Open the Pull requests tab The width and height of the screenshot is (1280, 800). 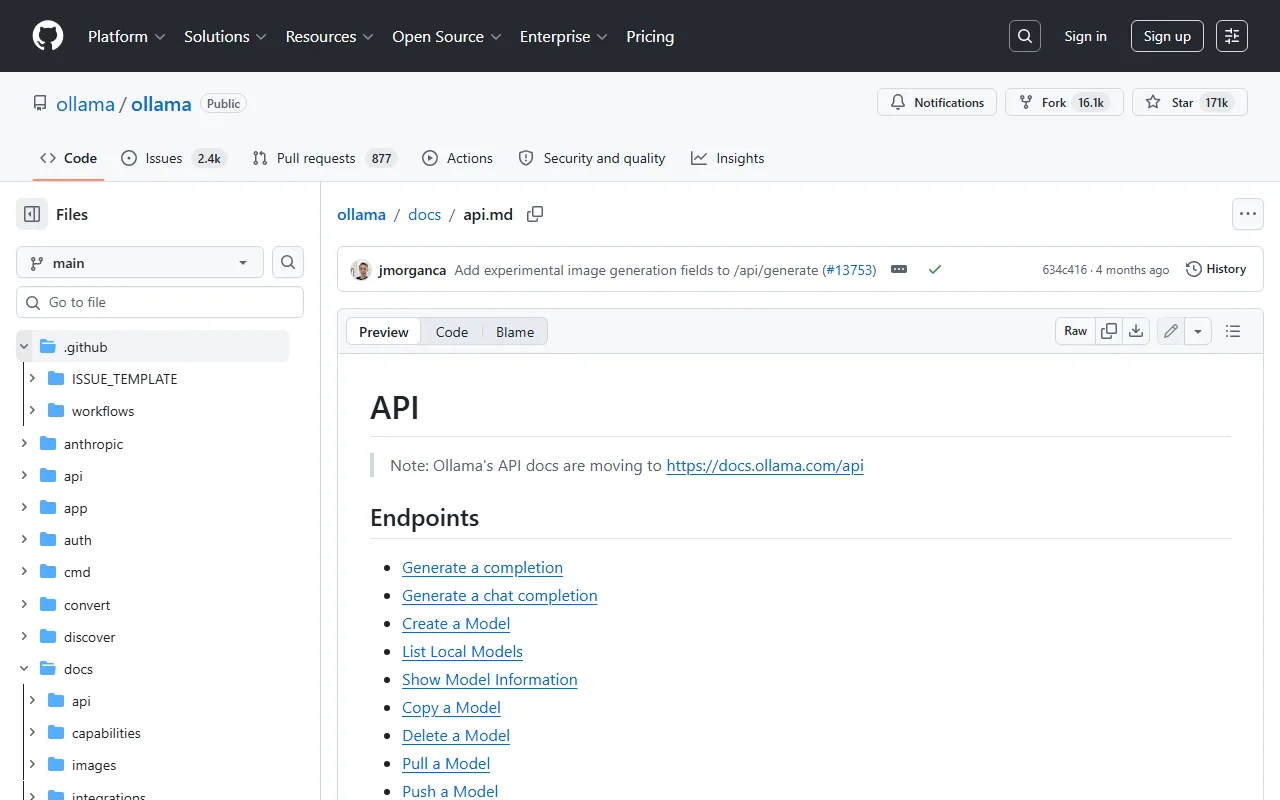[x=325, y=158]
